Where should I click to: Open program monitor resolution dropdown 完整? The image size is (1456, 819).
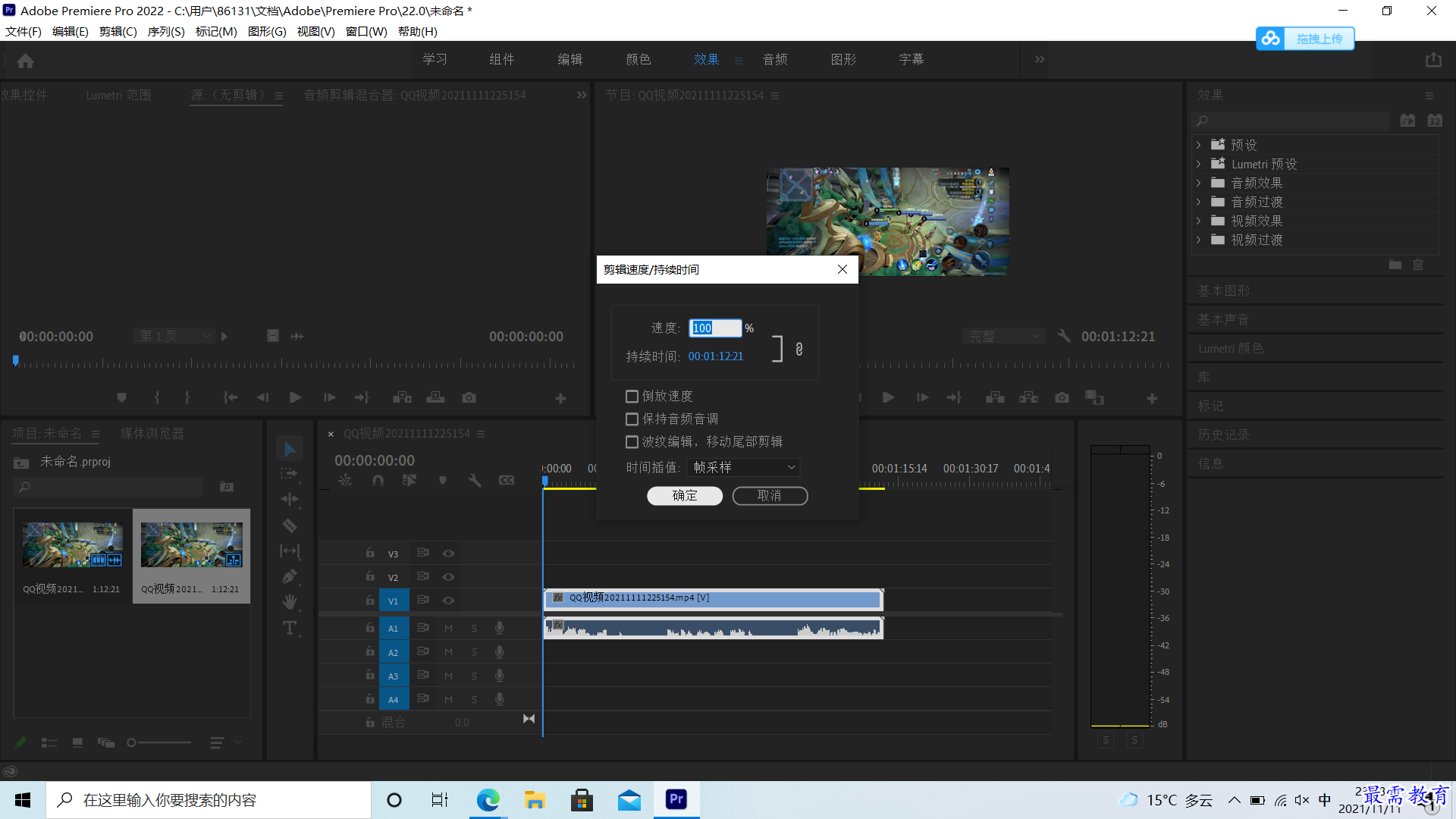point(1004,336)
